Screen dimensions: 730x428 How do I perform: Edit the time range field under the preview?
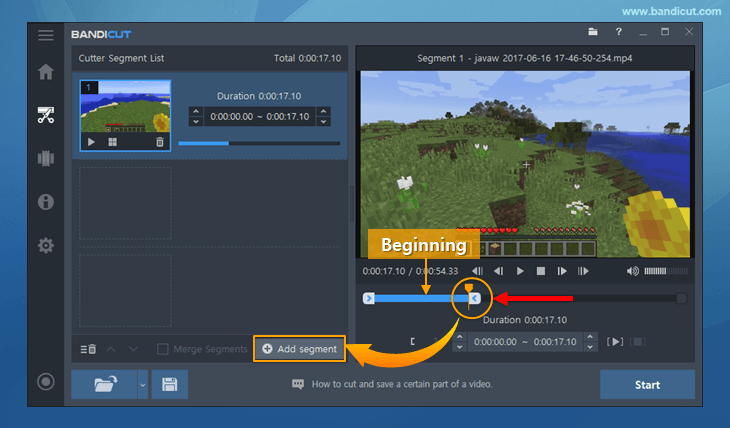tap(525, 342)
